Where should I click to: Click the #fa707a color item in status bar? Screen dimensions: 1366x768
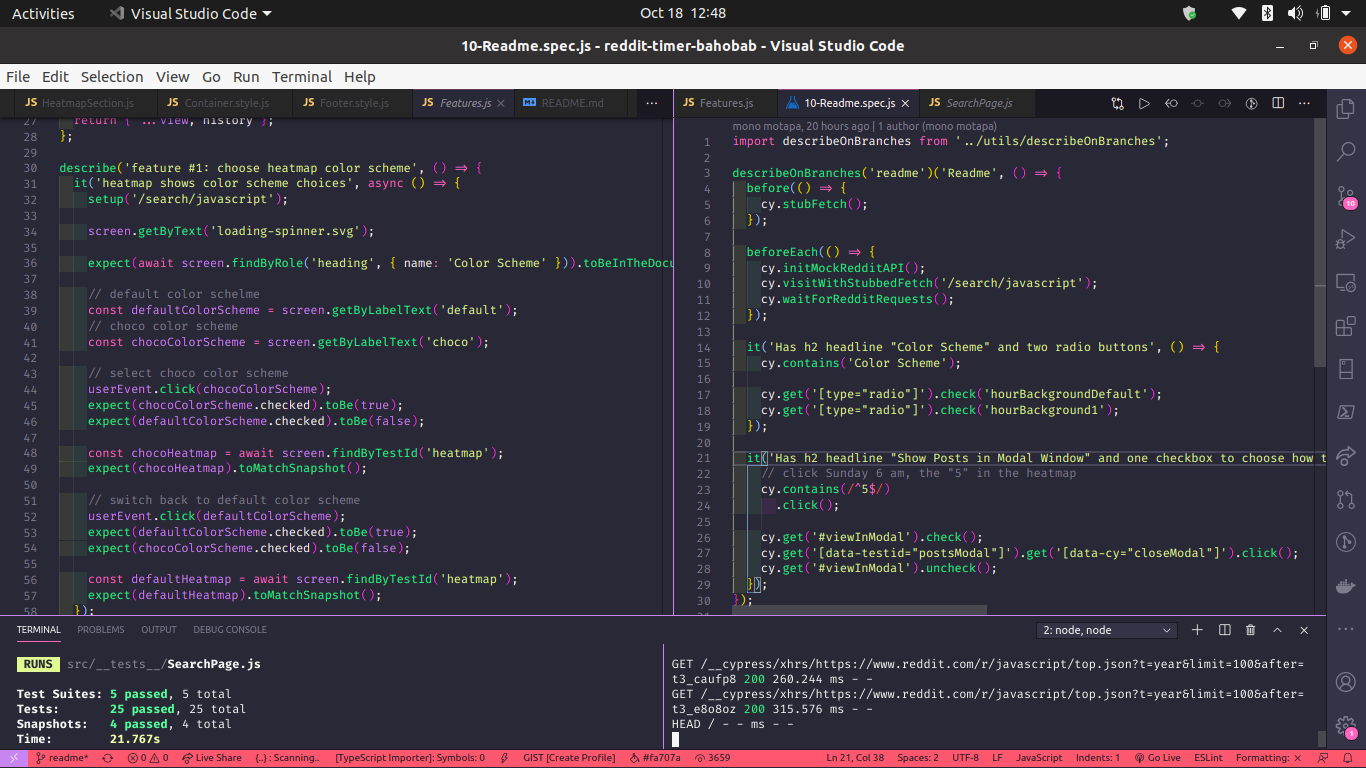(655, 758)
